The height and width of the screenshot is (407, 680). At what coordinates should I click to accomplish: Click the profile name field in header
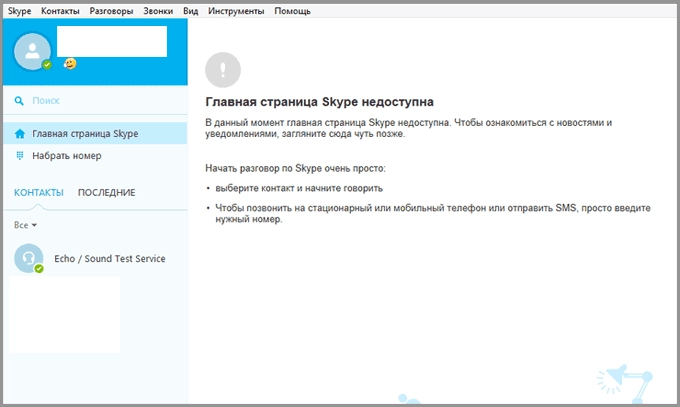tap(112, 41)
